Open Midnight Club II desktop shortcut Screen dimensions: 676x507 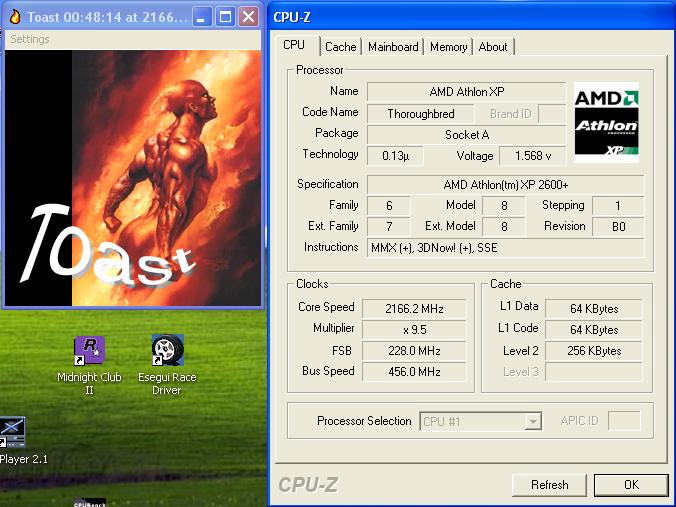click(89, 366)
